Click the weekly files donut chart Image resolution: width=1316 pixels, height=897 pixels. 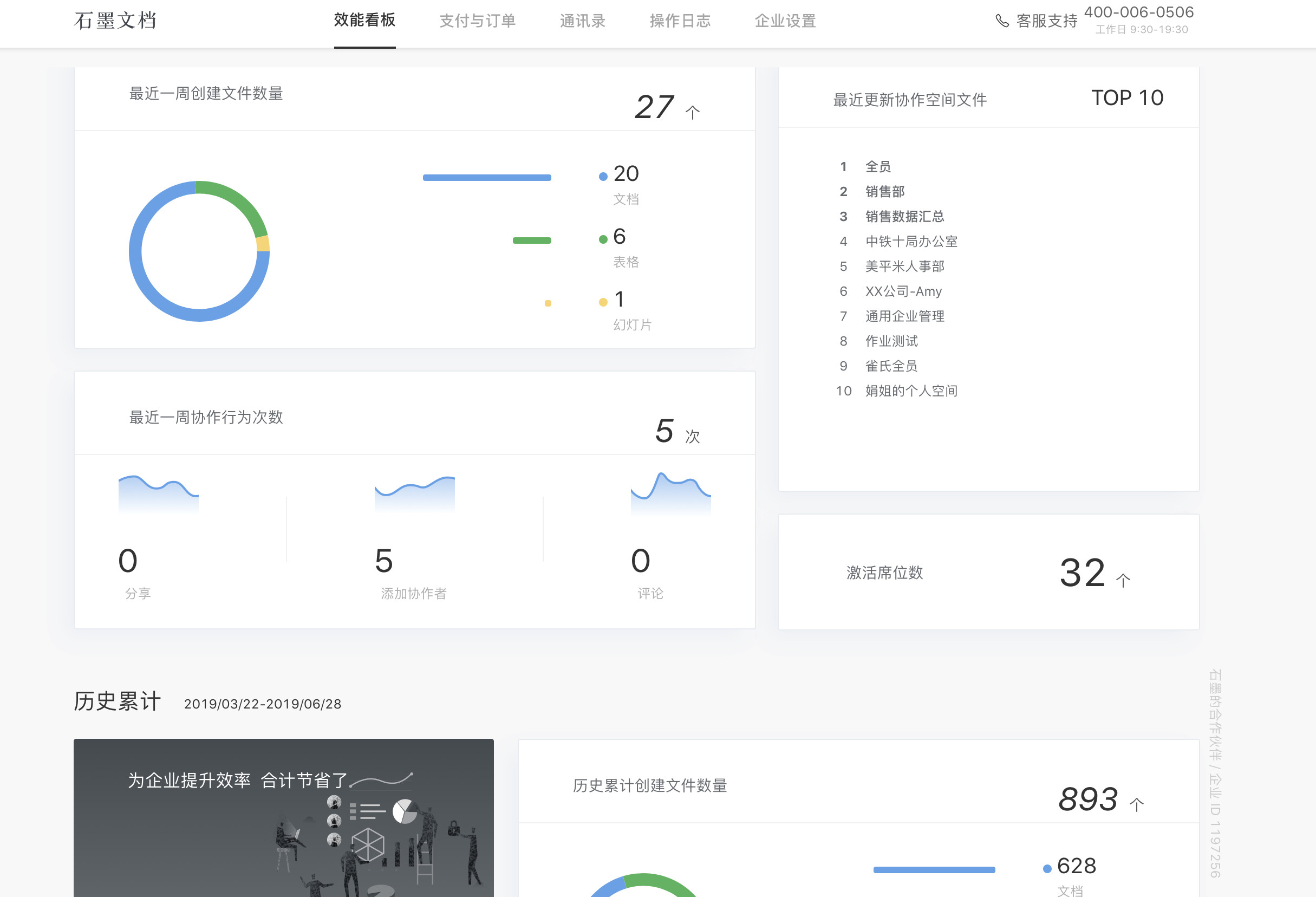pyautogui.click(x=199, y=251)
